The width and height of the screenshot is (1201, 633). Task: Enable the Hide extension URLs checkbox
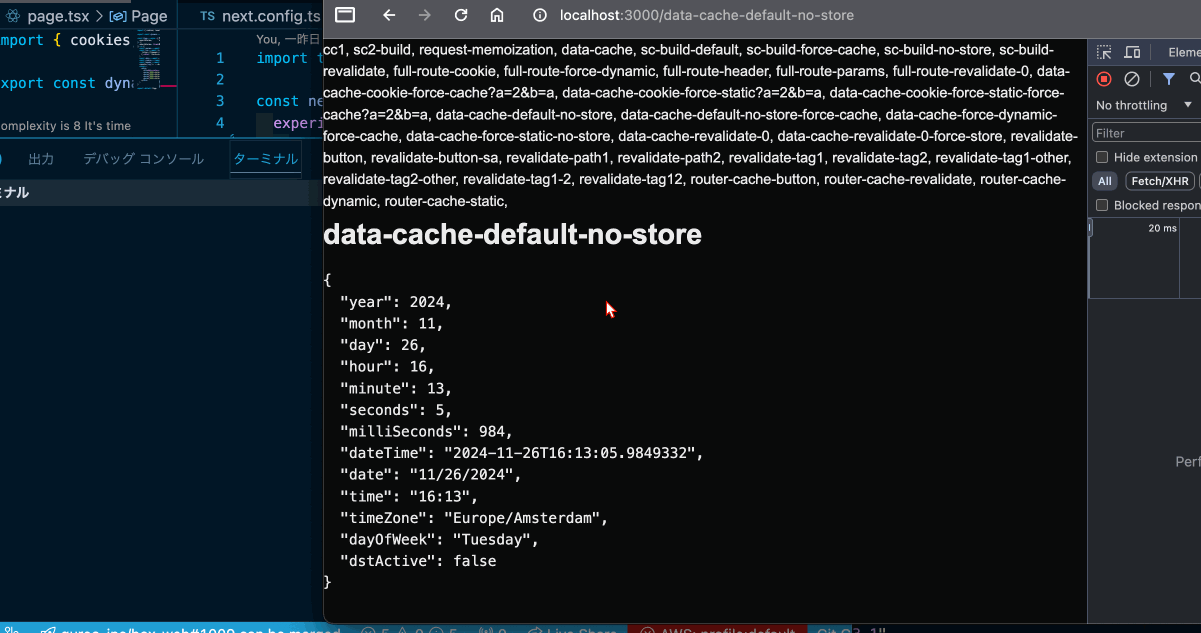click(x=1102, y=157)
